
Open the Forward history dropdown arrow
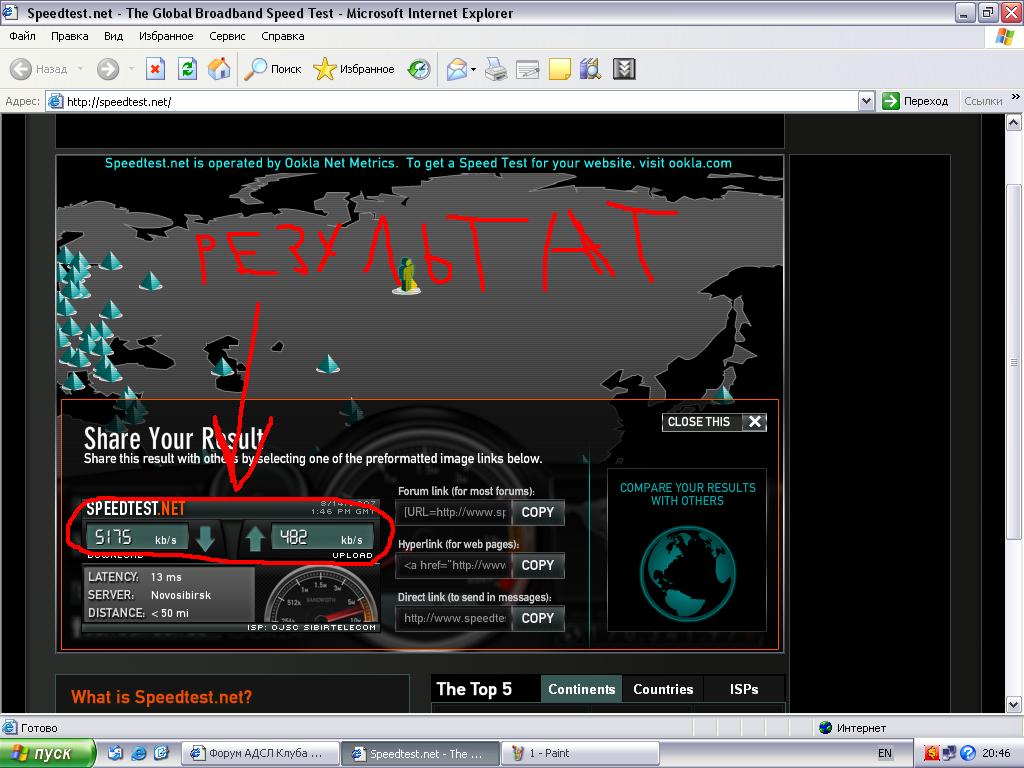pos(131,69)
